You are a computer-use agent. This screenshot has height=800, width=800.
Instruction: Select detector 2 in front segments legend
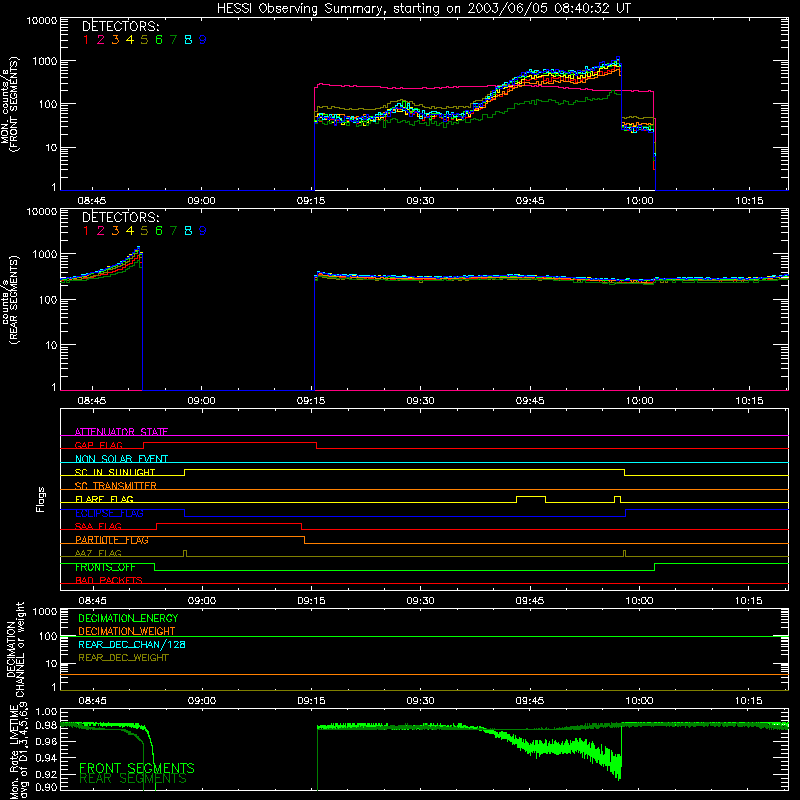tap(101, 39)
